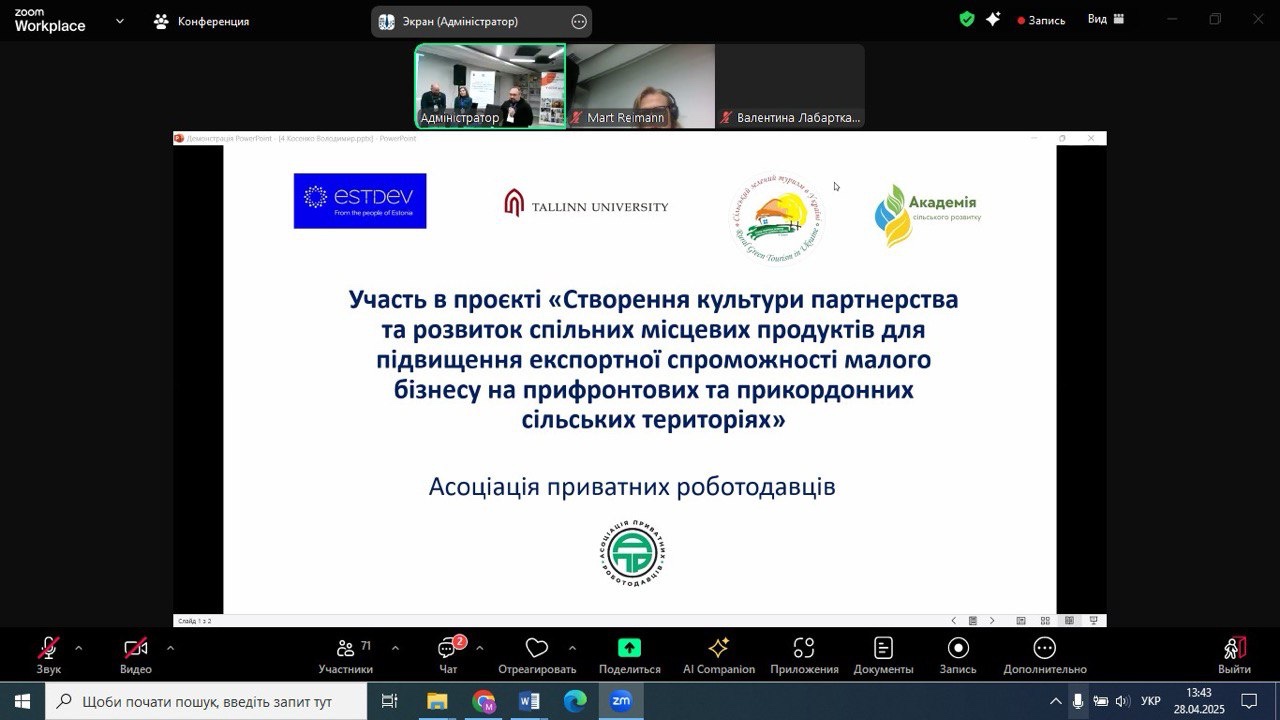The width and height of the screenshot is (1280, 720).
Task: Open AI Companion
Action: tap(718, 655)
